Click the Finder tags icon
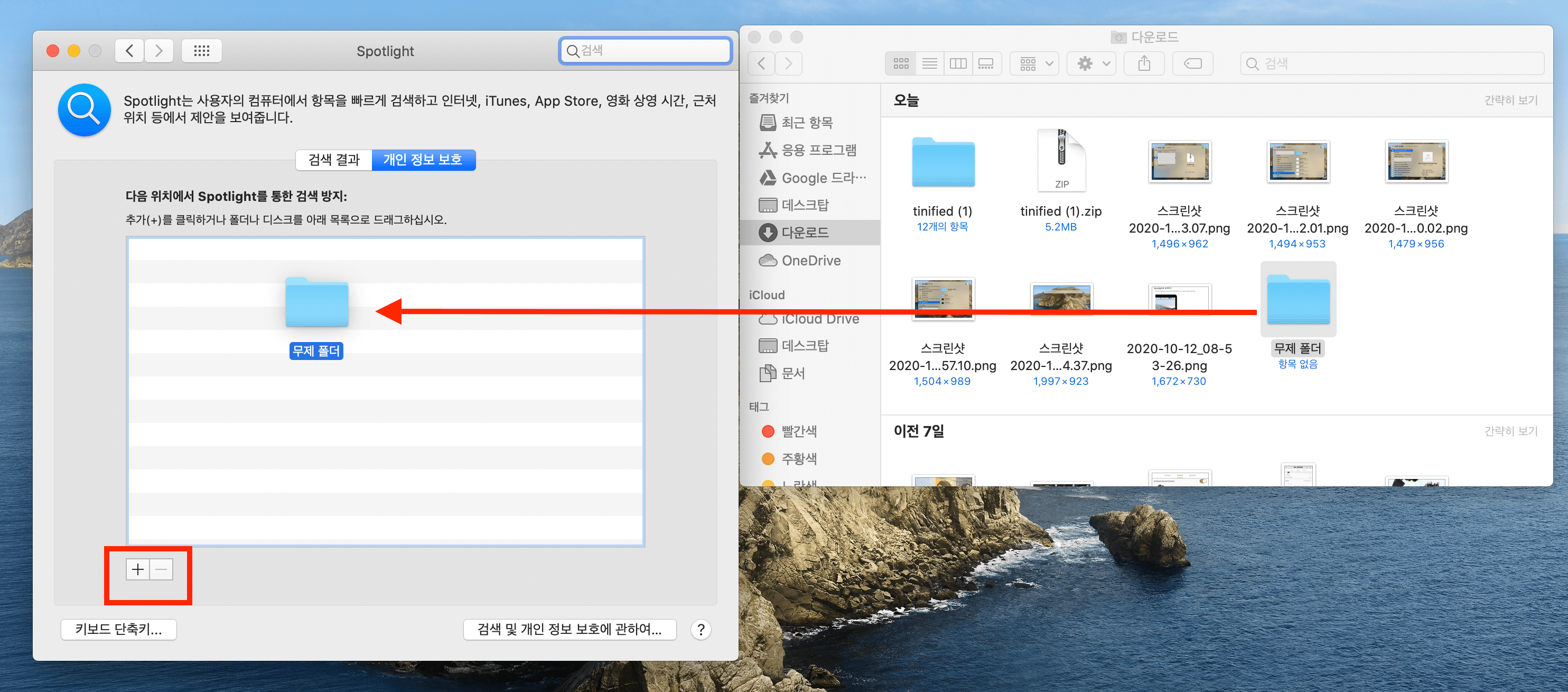 click(x=1192, y=63)
